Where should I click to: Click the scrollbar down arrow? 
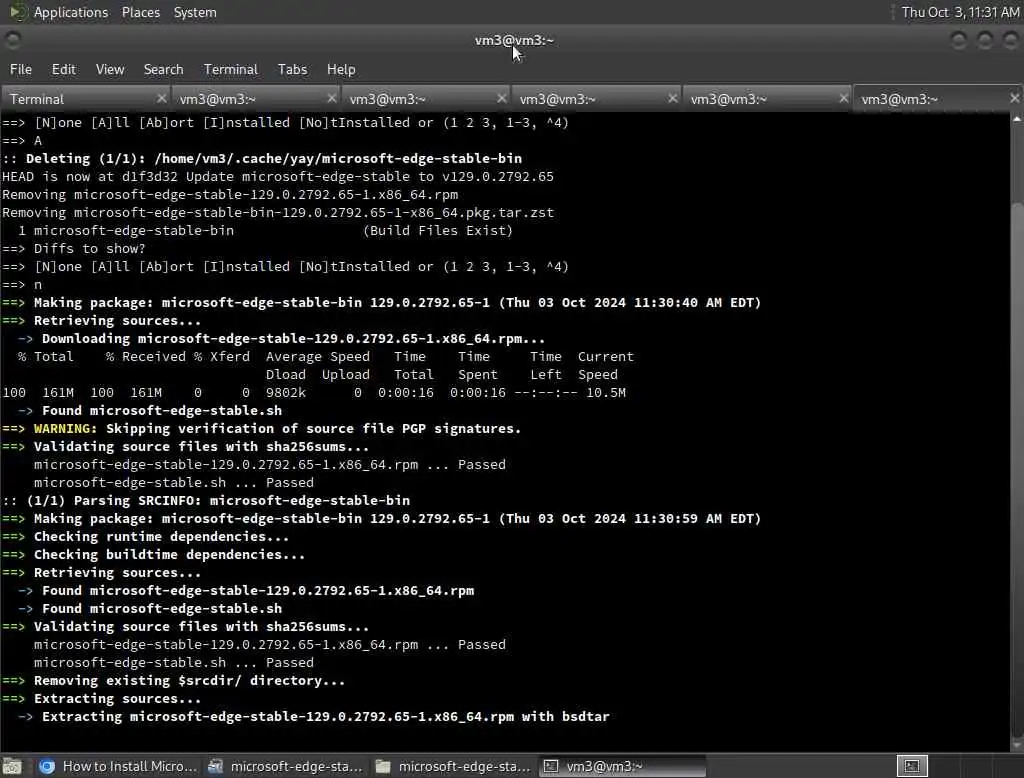pos(1017,745)
